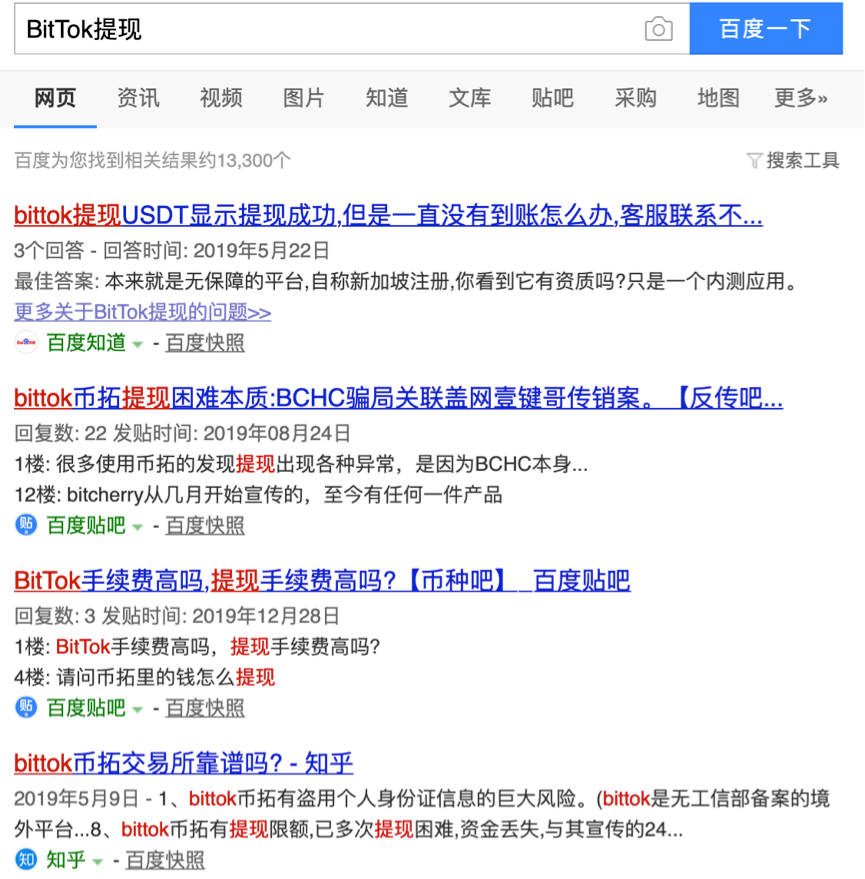Select the 采购 tab
The image size is (865, 879).
tap(635, 99)
